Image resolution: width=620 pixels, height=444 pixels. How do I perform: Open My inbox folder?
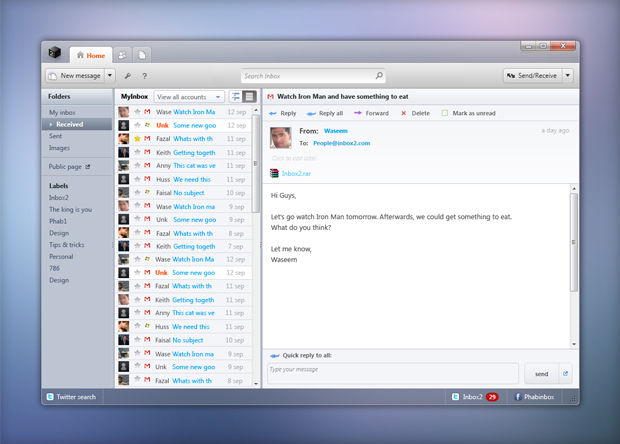pyautogui.click(x=62, y=112)
